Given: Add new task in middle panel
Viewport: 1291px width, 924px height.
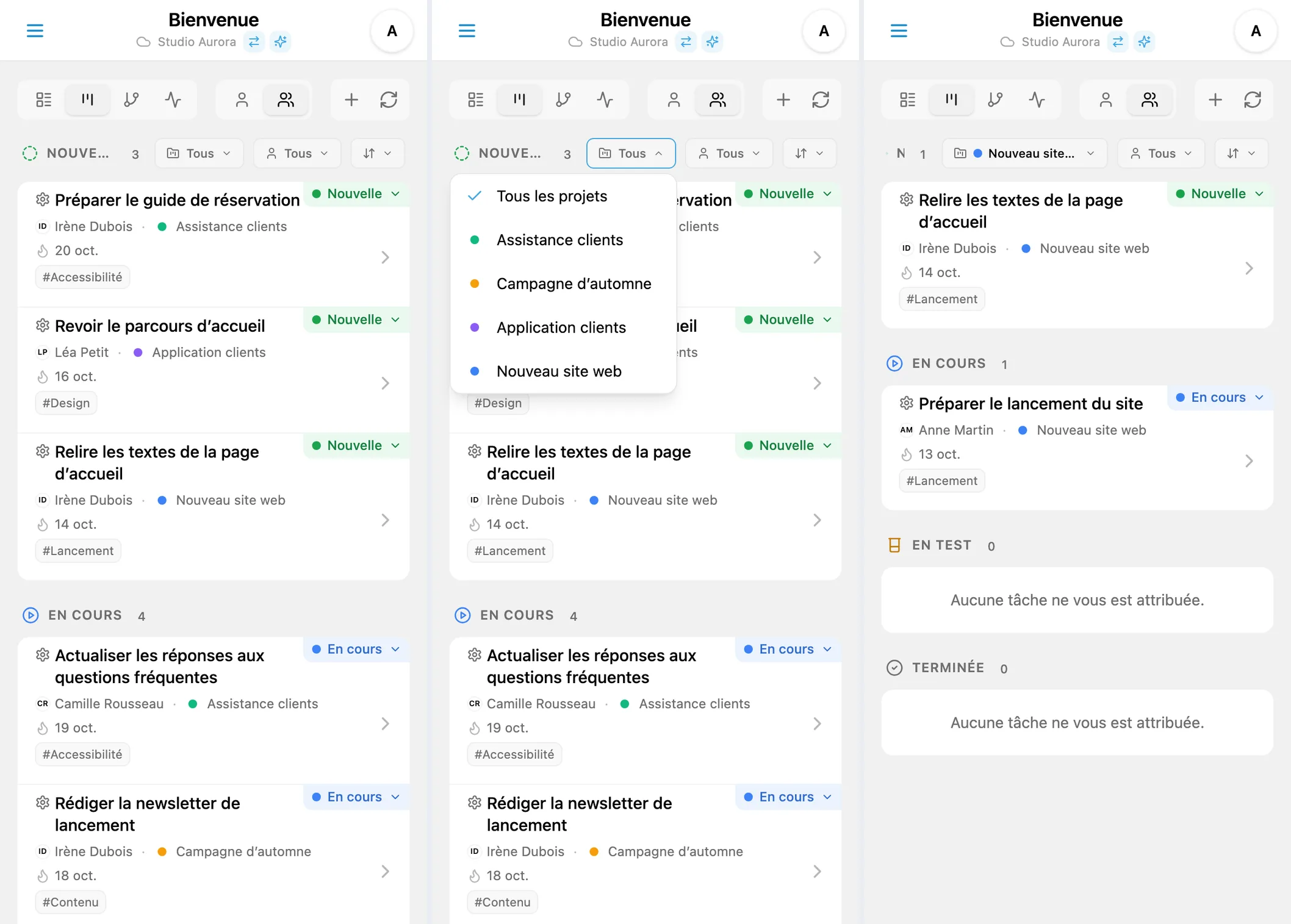Looking at the screenshot, I should 783,99.
